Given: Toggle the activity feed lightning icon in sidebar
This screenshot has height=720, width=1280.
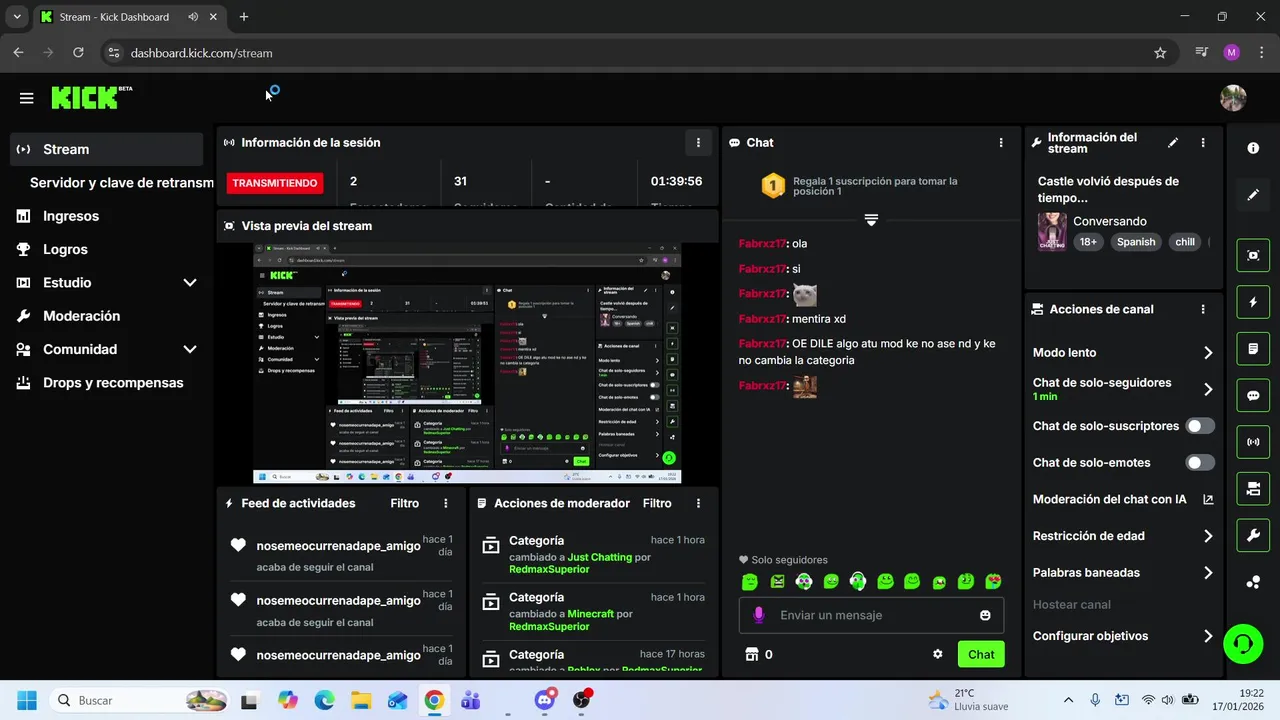Looking at the screenshot, I should click(x=1253, y=302).
